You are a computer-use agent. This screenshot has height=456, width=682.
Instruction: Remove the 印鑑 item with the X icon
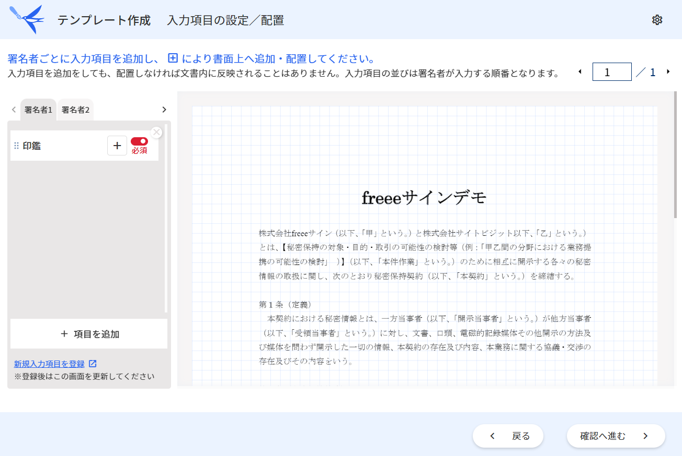(x=157, y=132)
